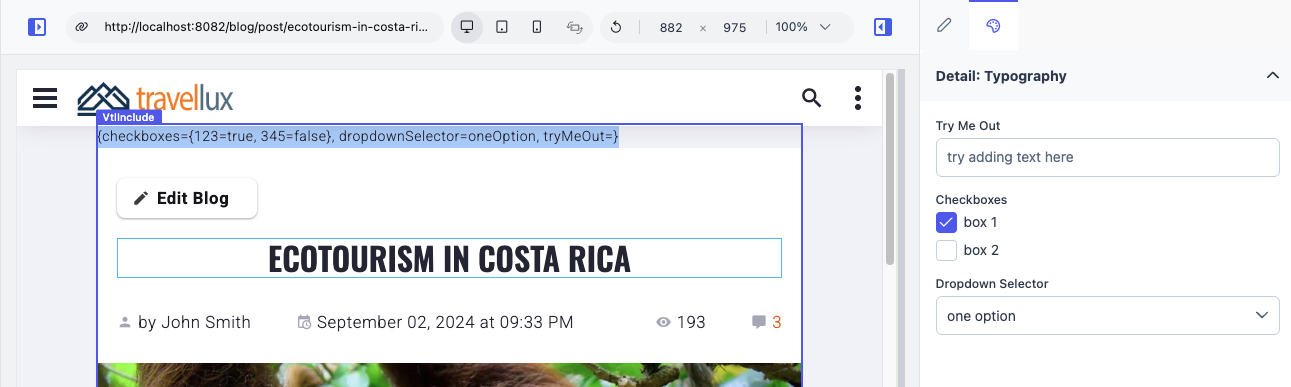The image size is (1291, 387).
Task: Open the Dropdown Selector combo box
Action: coord(1107,315)
